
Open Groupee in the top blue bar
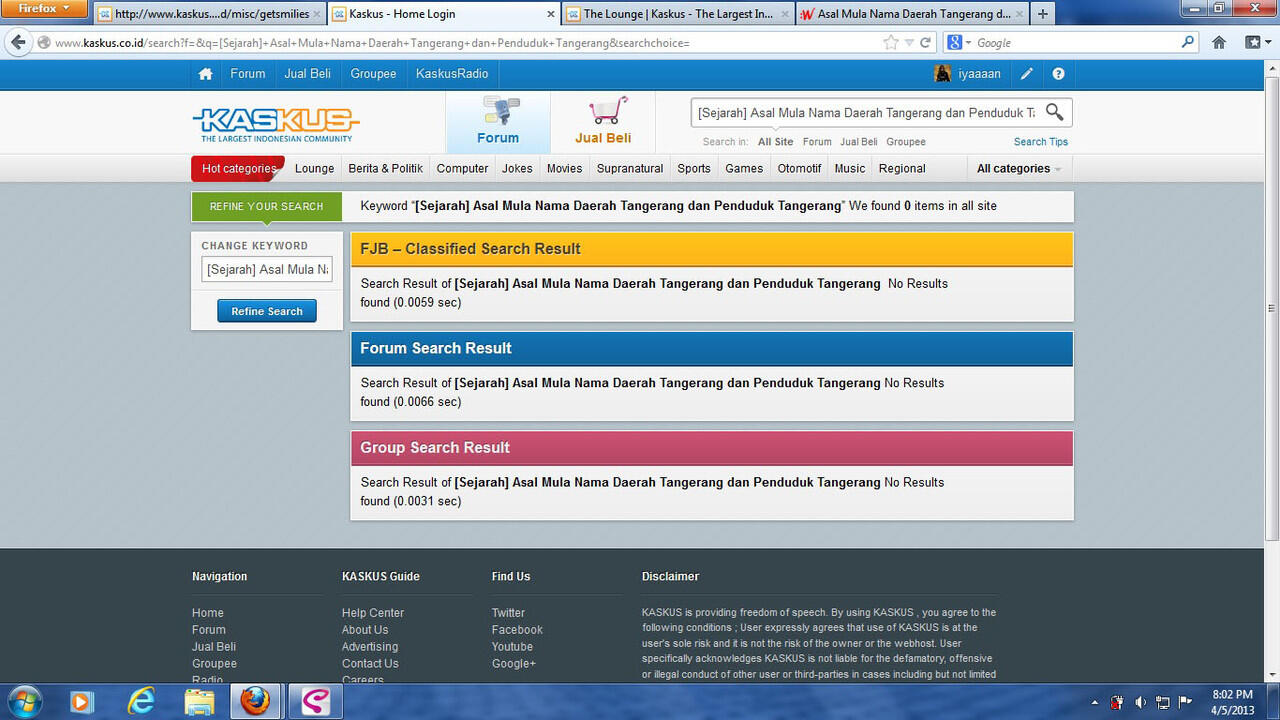pos(373,74)
